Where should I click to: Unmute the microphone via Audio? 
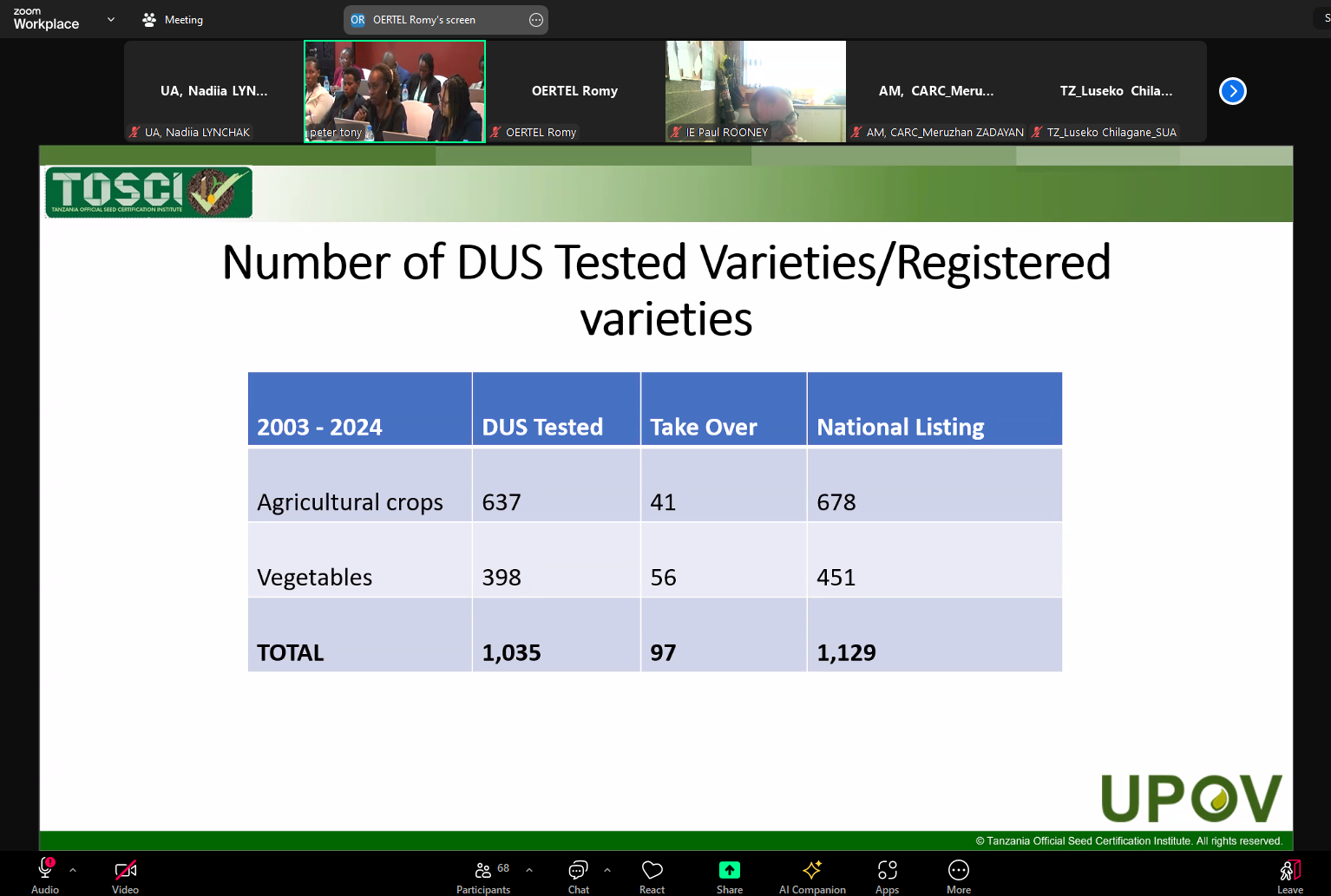tap(45, 870)
